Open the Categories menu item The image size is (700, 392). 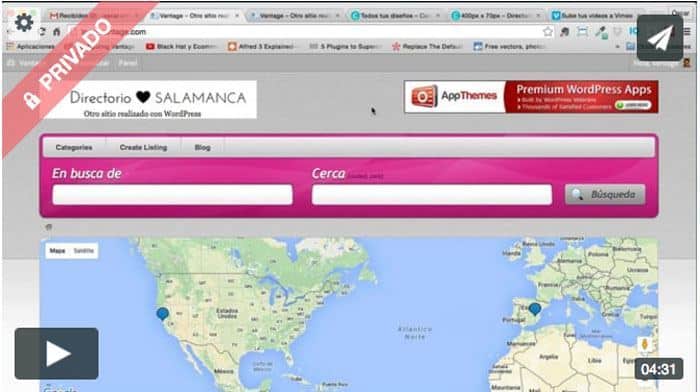point(74,147)
